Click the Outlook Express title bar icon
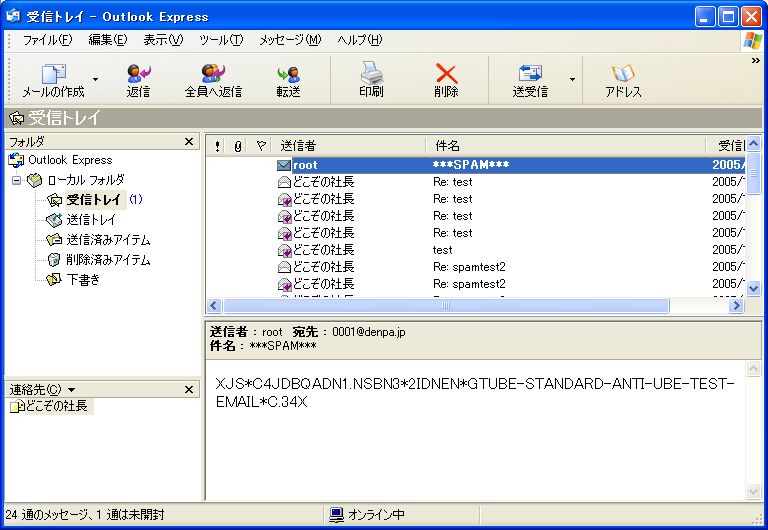The width and height of the screenshot is (768, 530). [x=13, y=16]
